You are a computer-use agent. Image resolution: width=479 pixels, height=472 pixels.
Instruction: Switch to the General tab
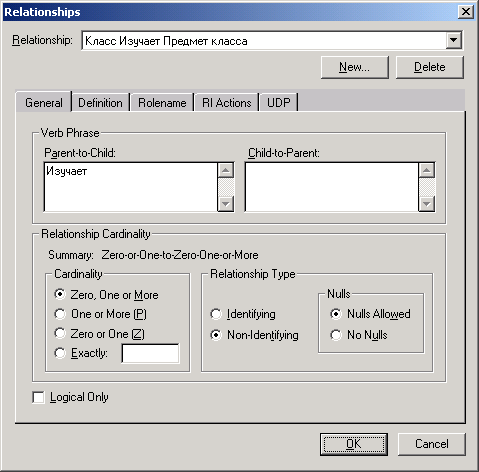44,102
